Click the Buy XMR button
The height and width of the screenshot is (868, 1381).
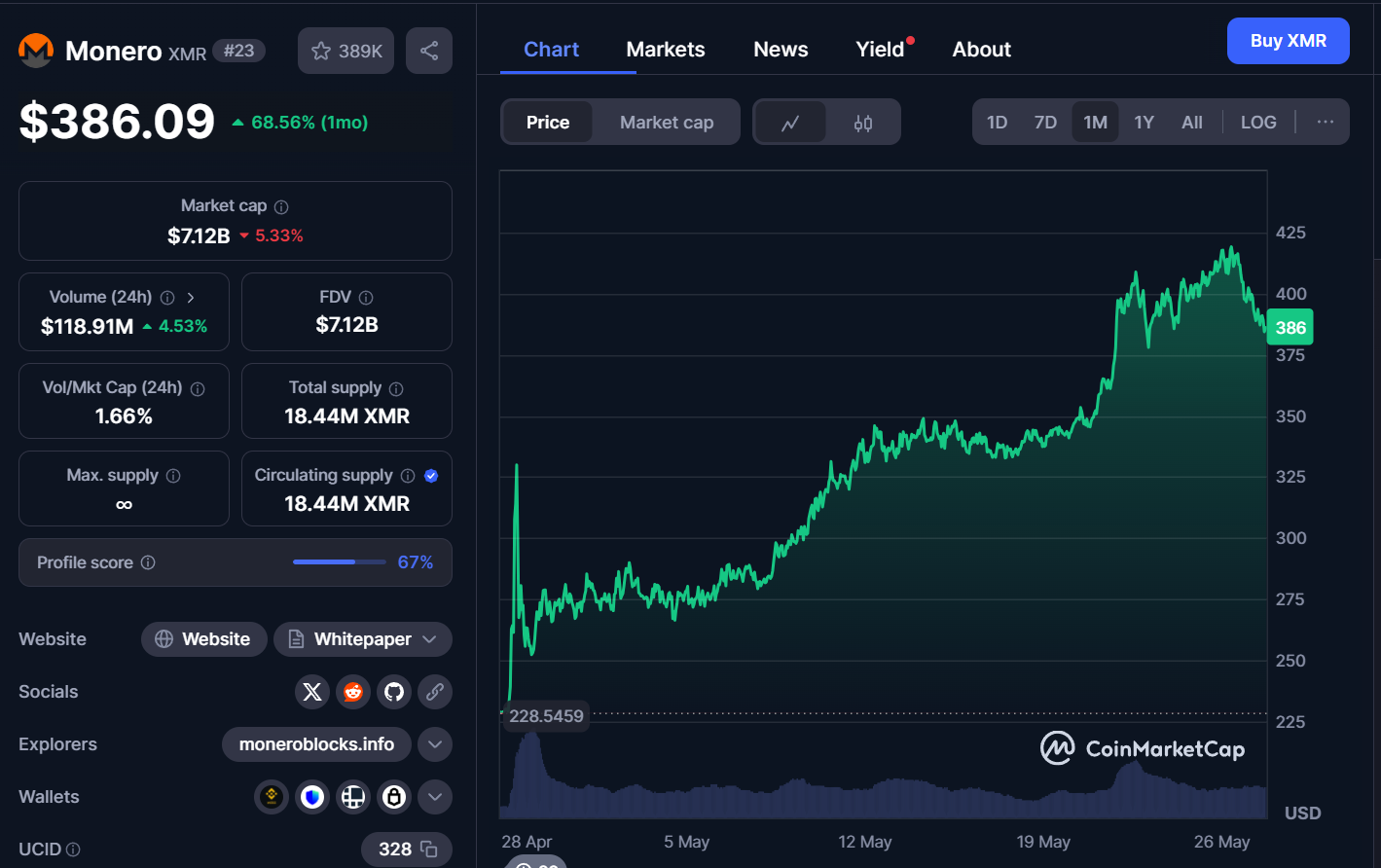pyautogui.click(x=1288, y=41)
